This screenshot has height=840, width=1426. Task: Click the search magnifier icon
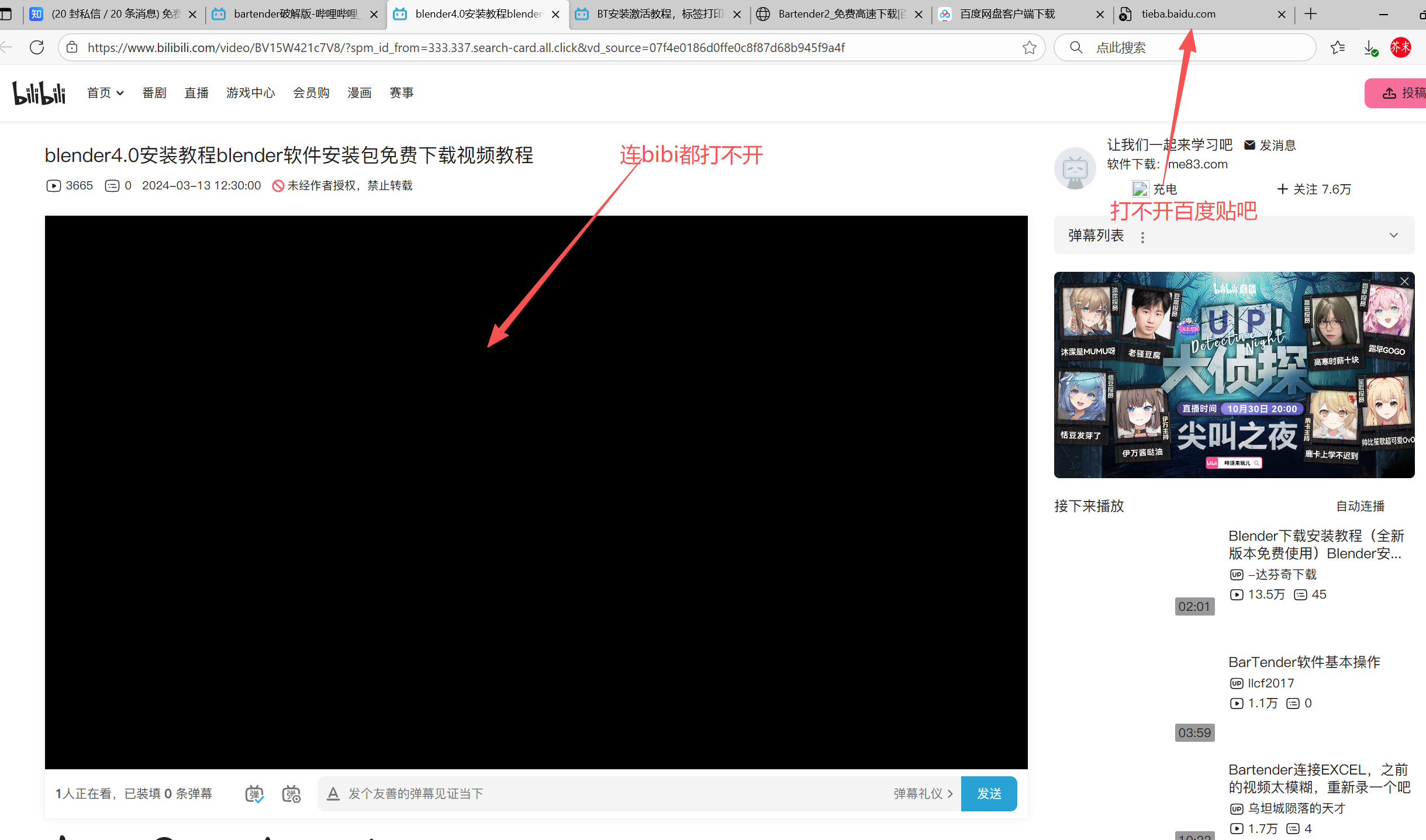click(x=1076, y=47)
